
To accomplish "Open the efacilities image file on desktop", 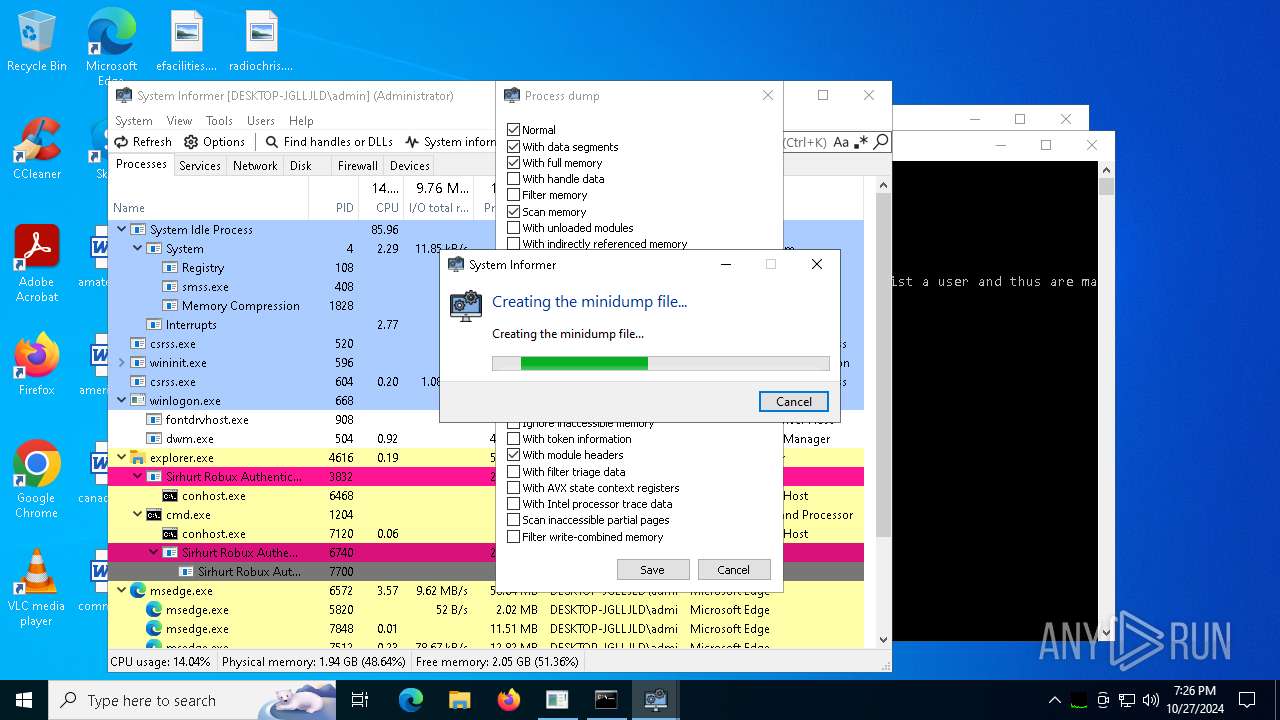I will (x=187, y=43).
